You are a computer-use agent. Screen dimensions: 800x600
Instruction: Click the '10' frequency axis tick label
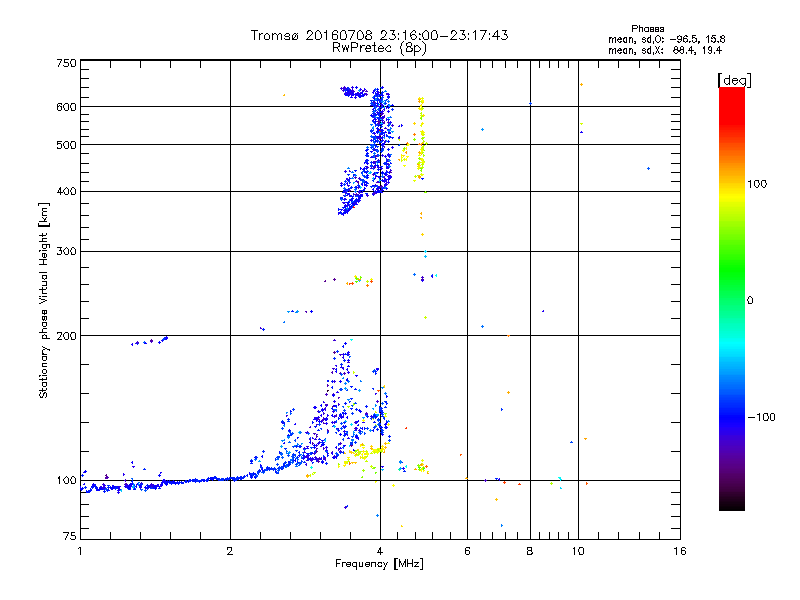coord(578,551)
